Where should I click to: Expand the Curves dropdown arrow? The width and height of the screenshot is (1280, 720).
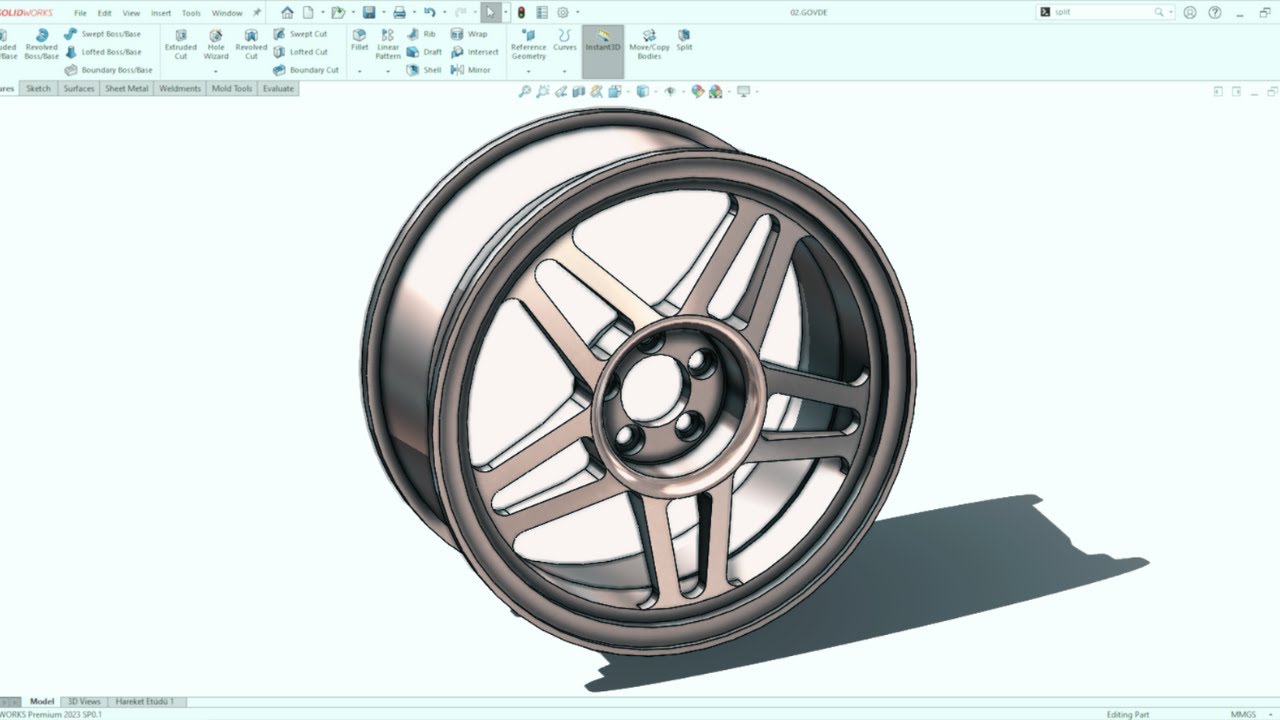(x=565, y=71)
